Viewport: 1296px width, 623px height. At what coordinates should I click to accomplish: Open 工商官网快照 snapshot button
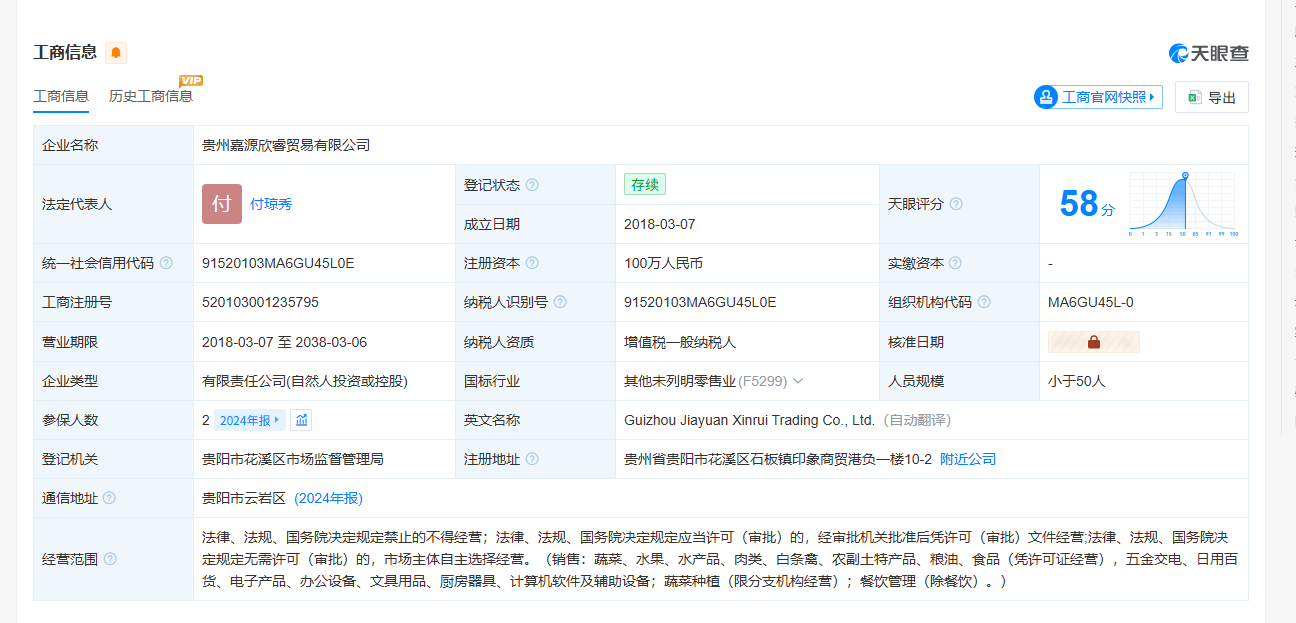tap(1098, 97)
